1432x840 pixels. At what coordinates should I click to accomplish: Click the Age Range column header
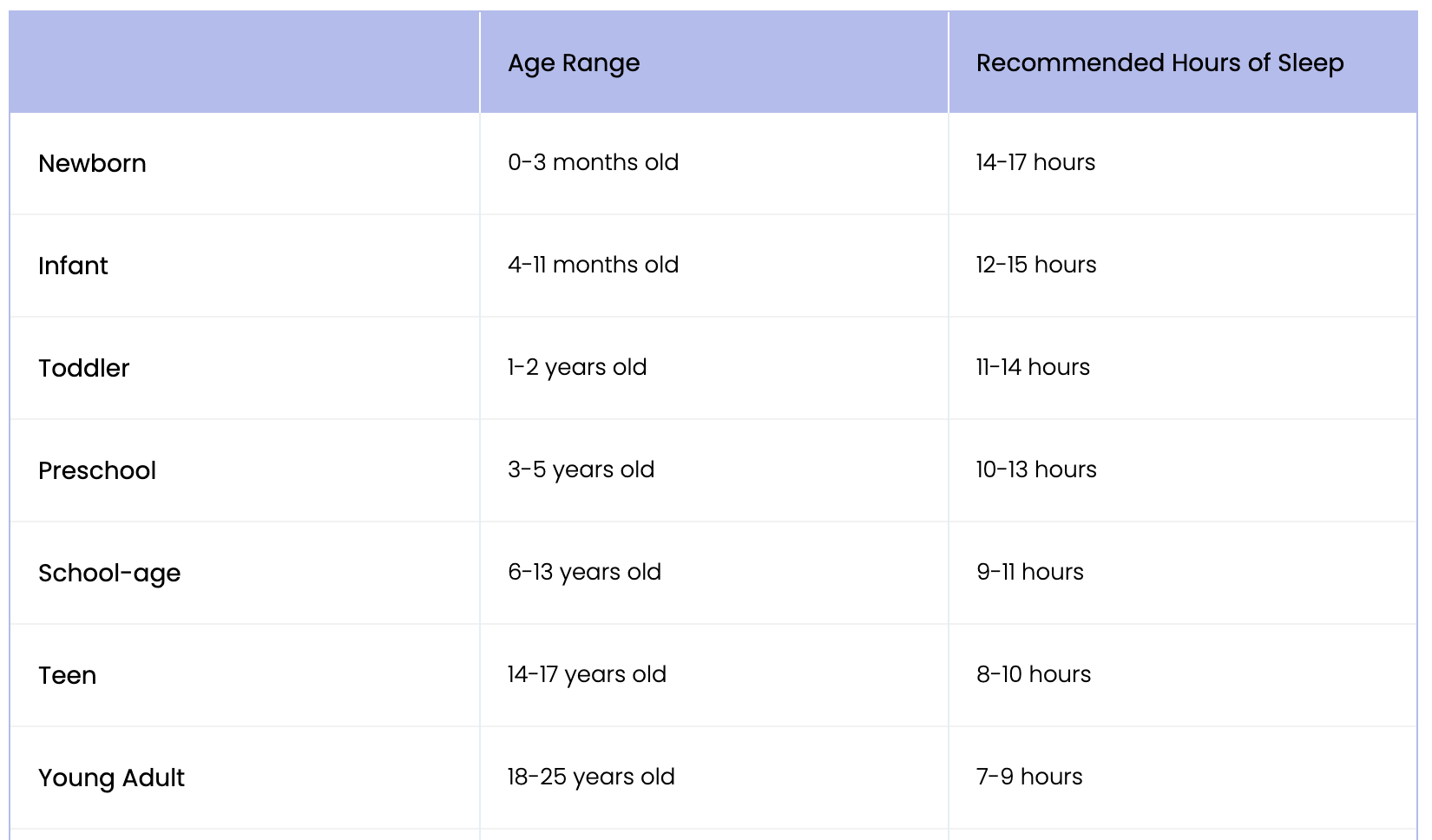coord(574,63)
